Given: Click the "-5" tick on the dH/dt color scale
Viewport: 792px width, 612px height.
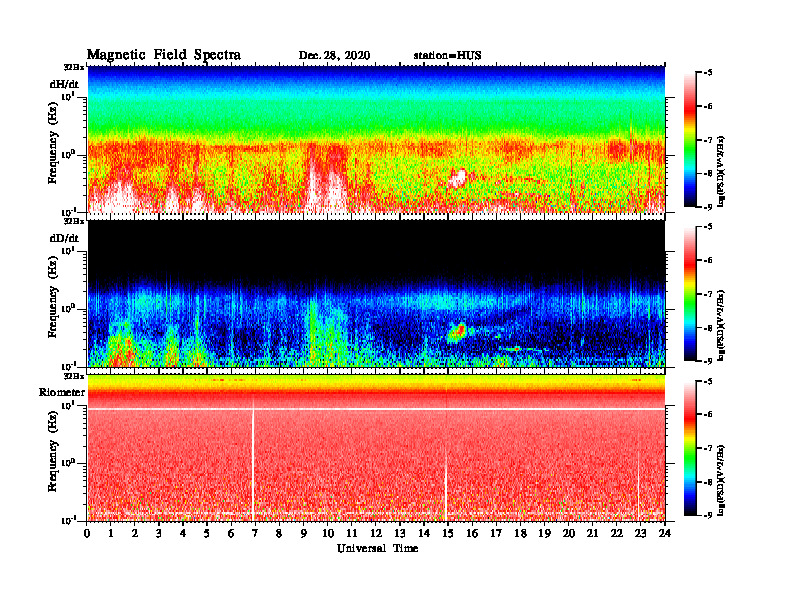Looking at the screenshot, I should (x=707, y=73).
